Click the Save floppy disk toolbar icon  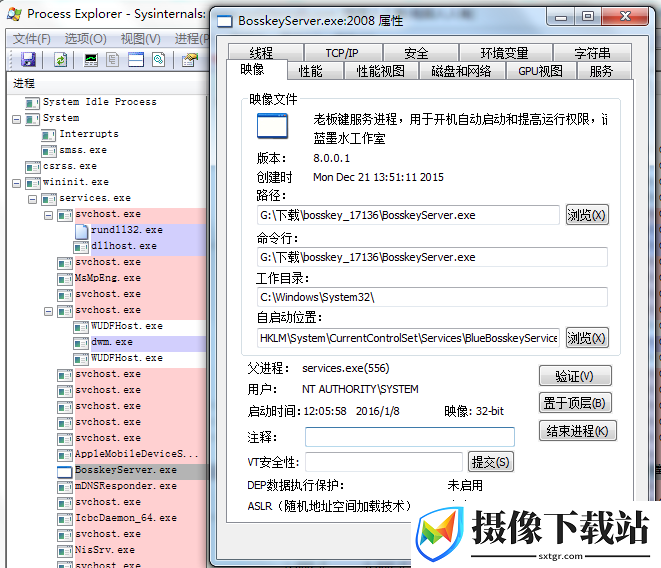[x=28, y=59]
